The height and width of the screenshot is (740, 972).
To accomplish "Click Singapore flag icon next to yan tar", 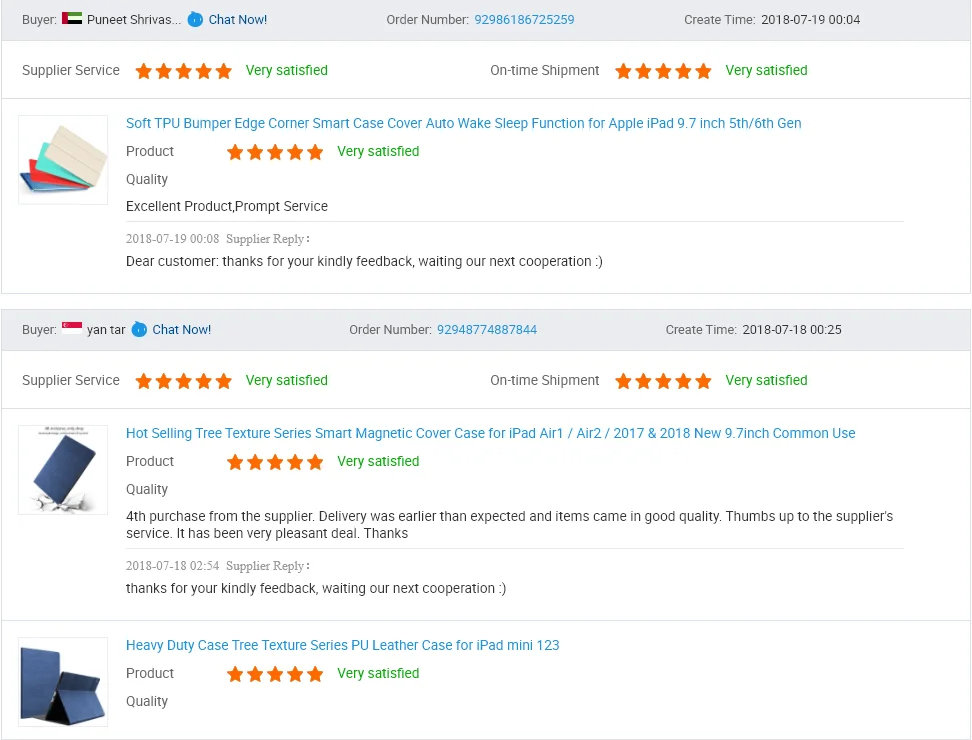I will pyautogui.click(x=72, y=329).
